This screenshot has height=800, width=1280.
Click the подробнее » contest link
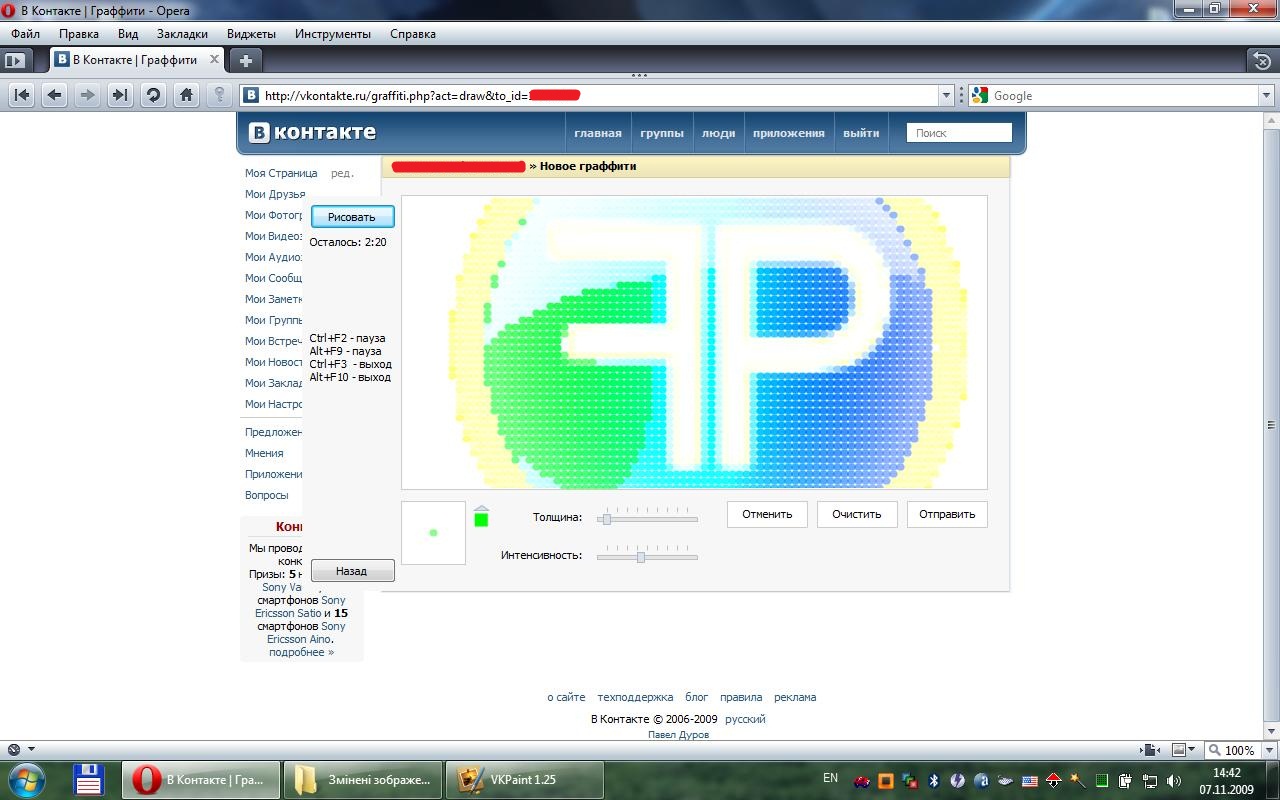tap(301, 652)
